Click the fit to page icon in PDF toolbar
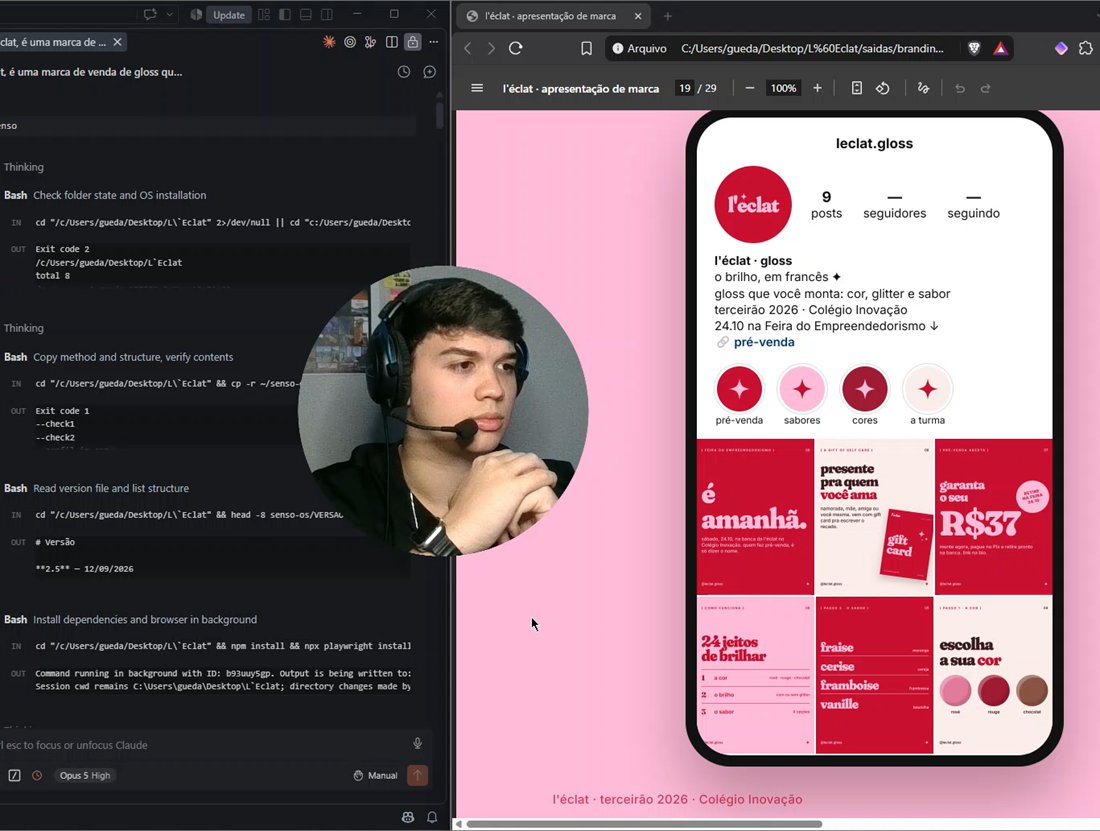This screenshot has width=1100, height=831. pos(857,88)
